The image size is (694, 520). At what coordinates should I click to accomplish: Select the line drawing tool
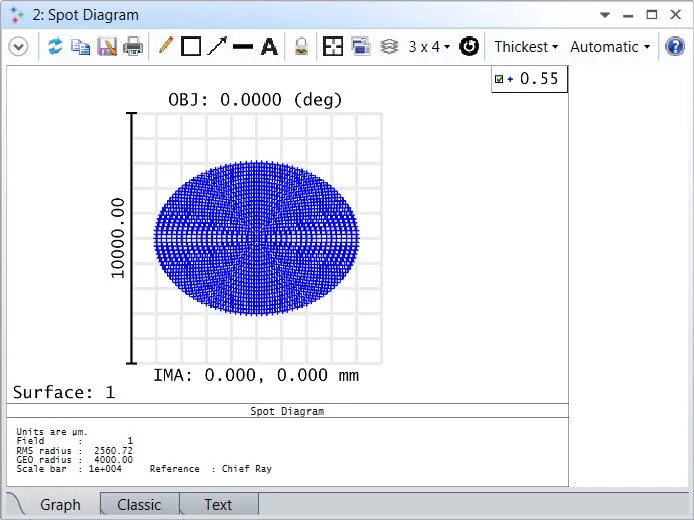point(243,47)
